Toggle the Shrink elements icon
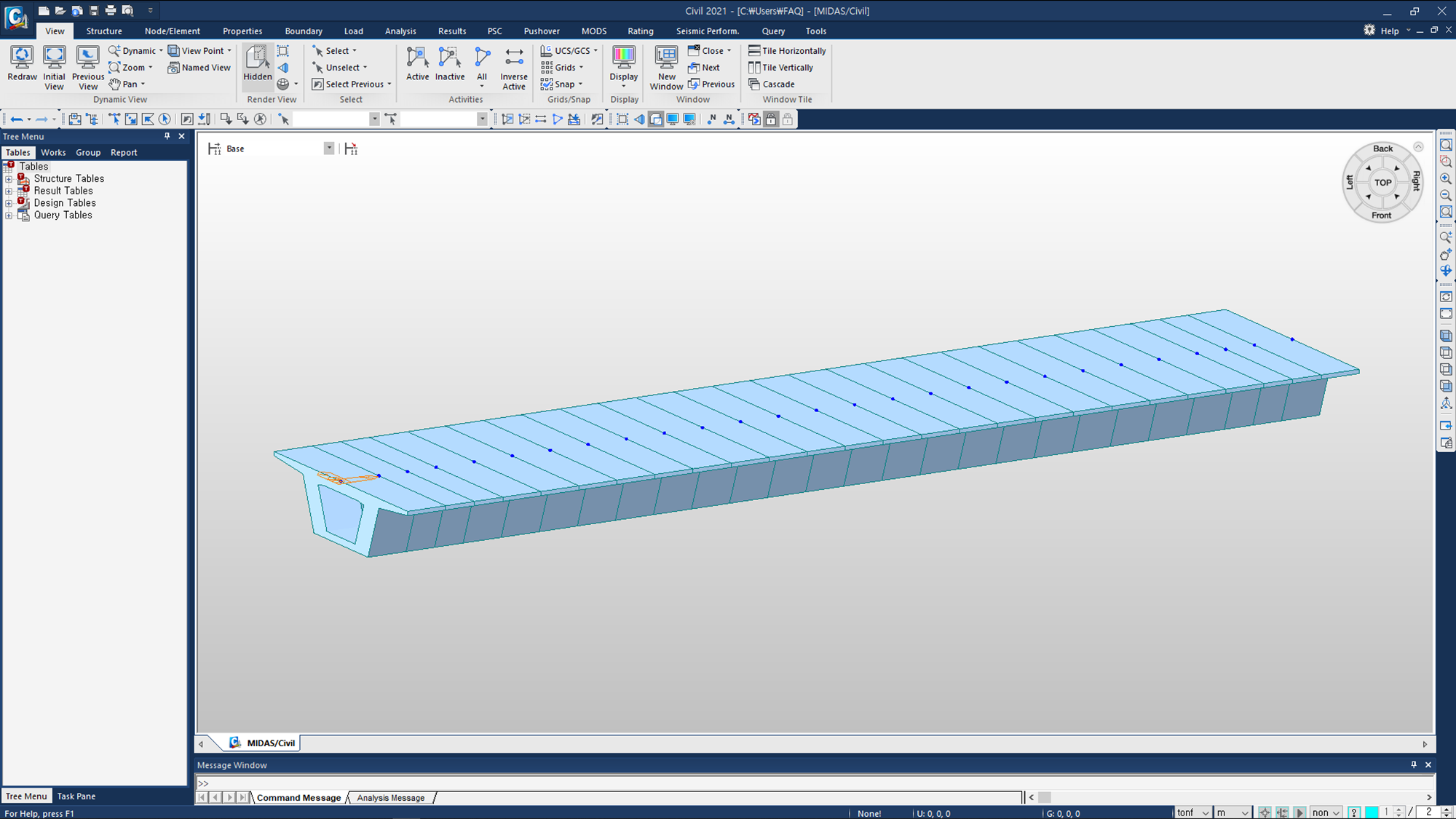Viewport: 1456px width, 819px height. (x=622, y=119)
